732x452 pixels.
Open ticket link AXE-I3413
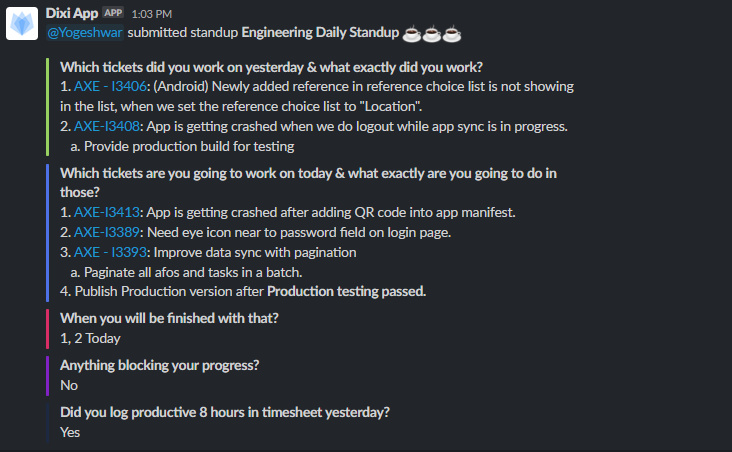[107, 212]
